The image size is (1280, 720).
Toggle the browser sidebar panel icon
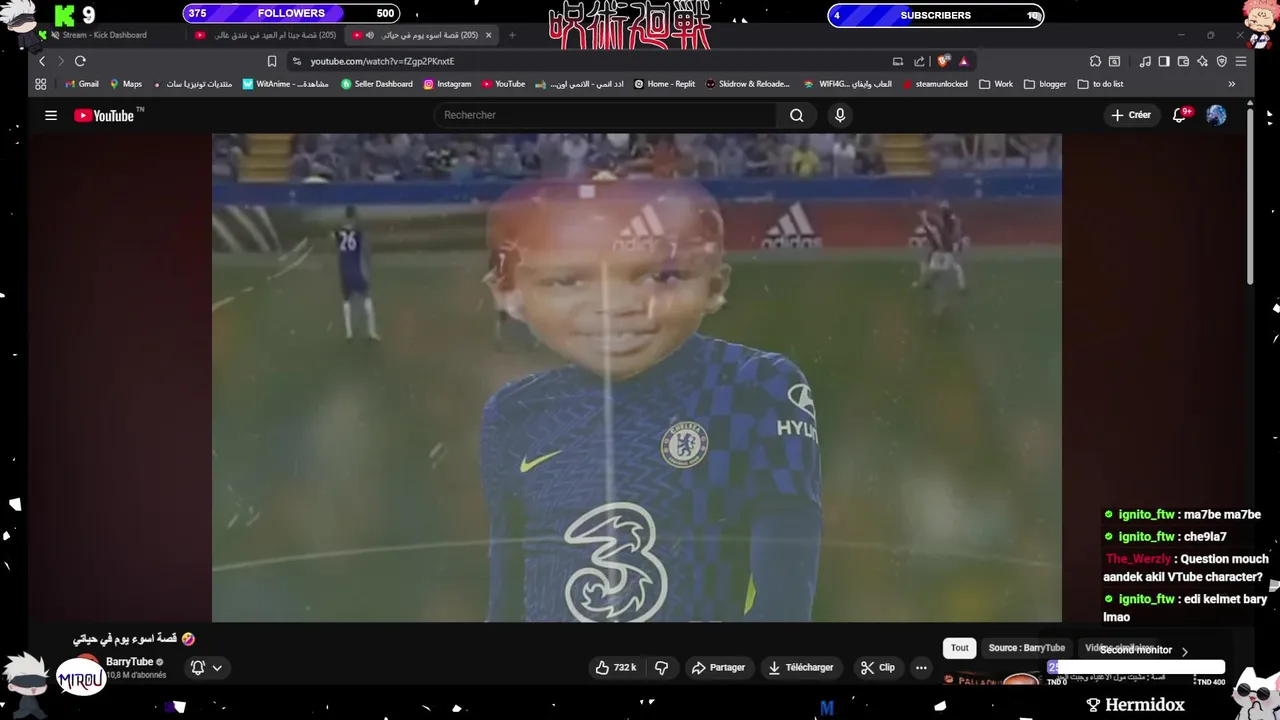1164,61
